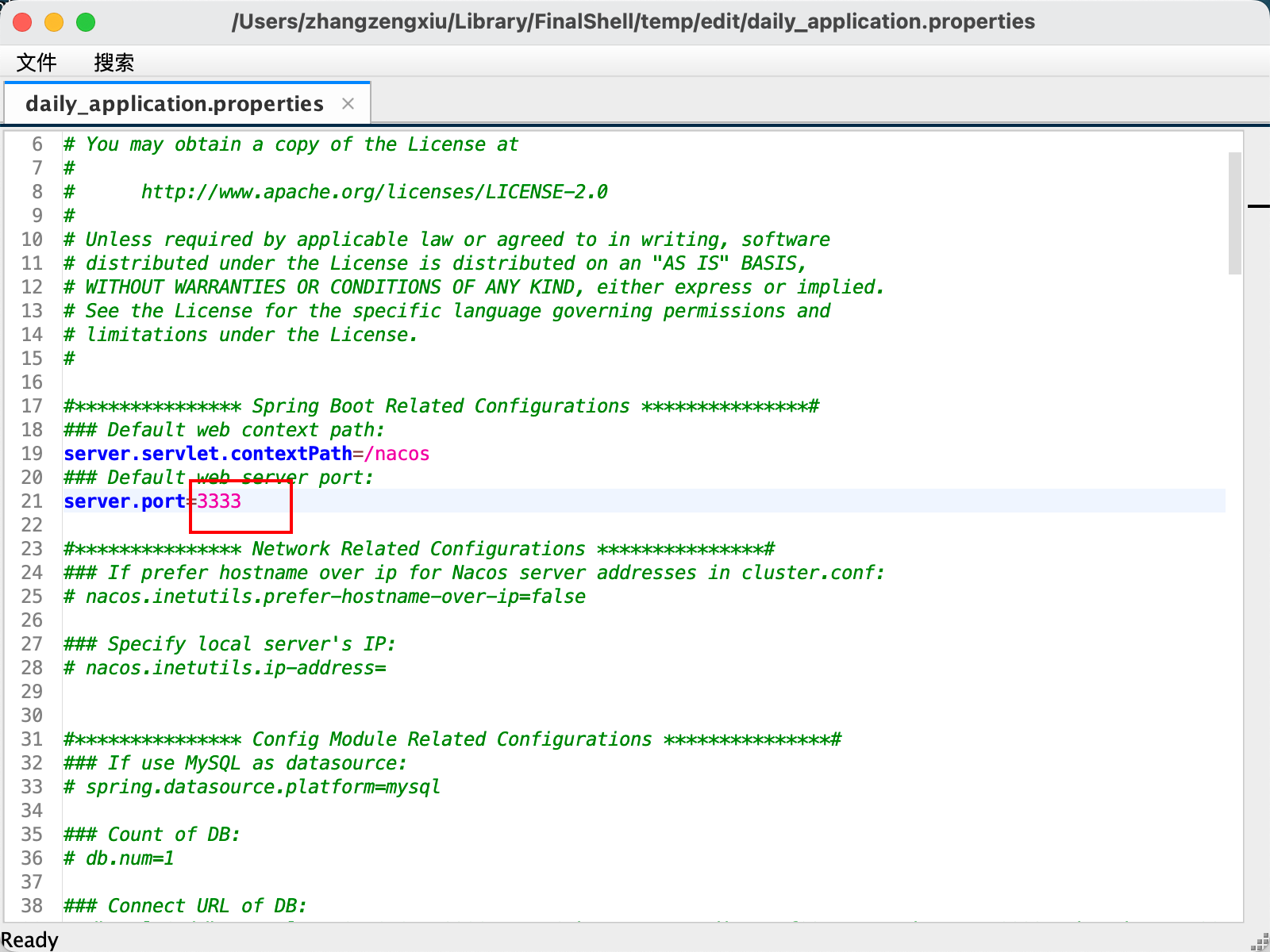Click the 'See the License for' comment line
The image size is (1270, 952).
(x=447, y=311)
